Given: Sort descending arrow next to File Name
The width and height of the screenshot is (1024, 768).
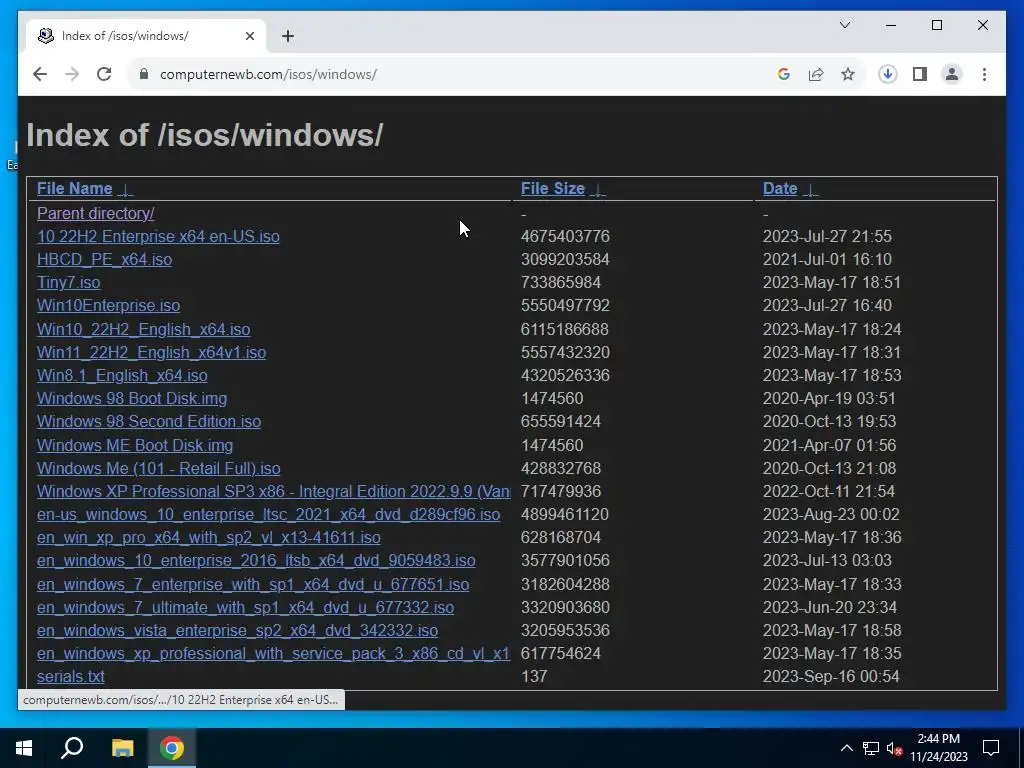Looking at the screenshot, I should click(125, 189).
